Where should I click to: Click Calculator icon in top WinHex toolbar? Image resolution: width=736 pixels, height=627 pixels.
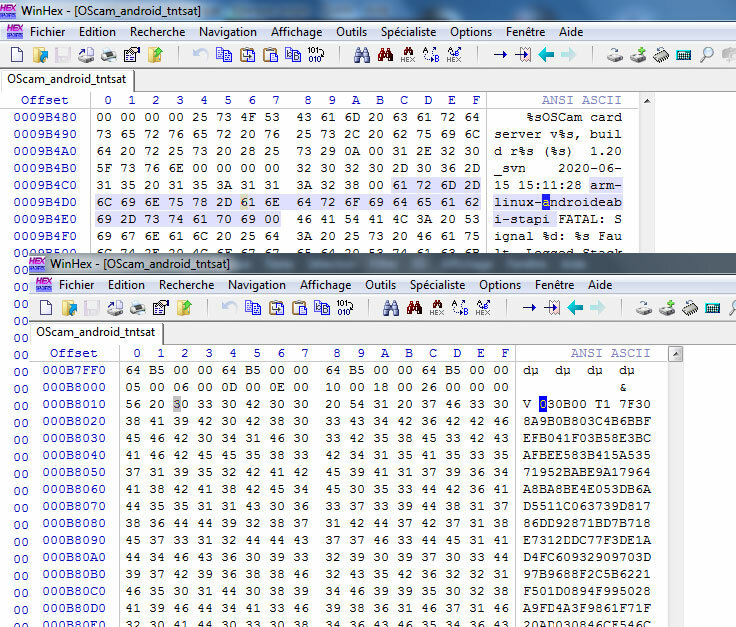click(x=683, y=55)
